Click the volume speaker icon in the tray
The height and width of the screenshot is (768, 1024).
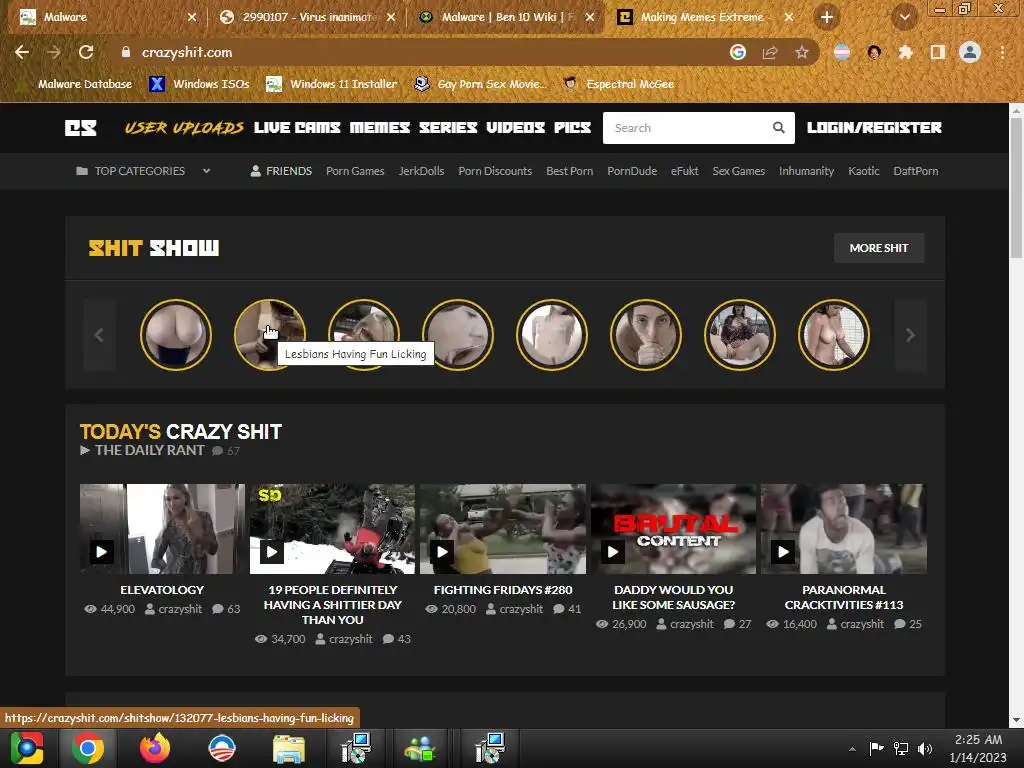925,748
